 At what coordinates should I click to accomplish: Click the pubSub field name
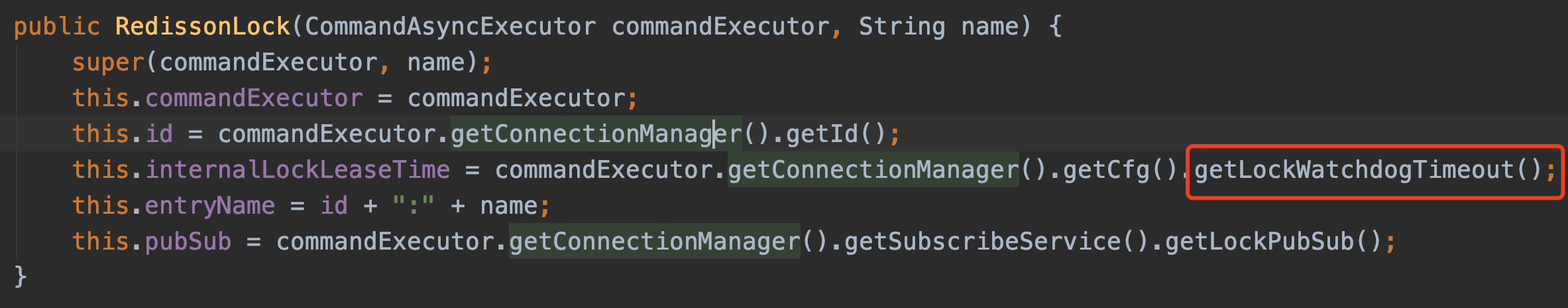tap(188, 242)
